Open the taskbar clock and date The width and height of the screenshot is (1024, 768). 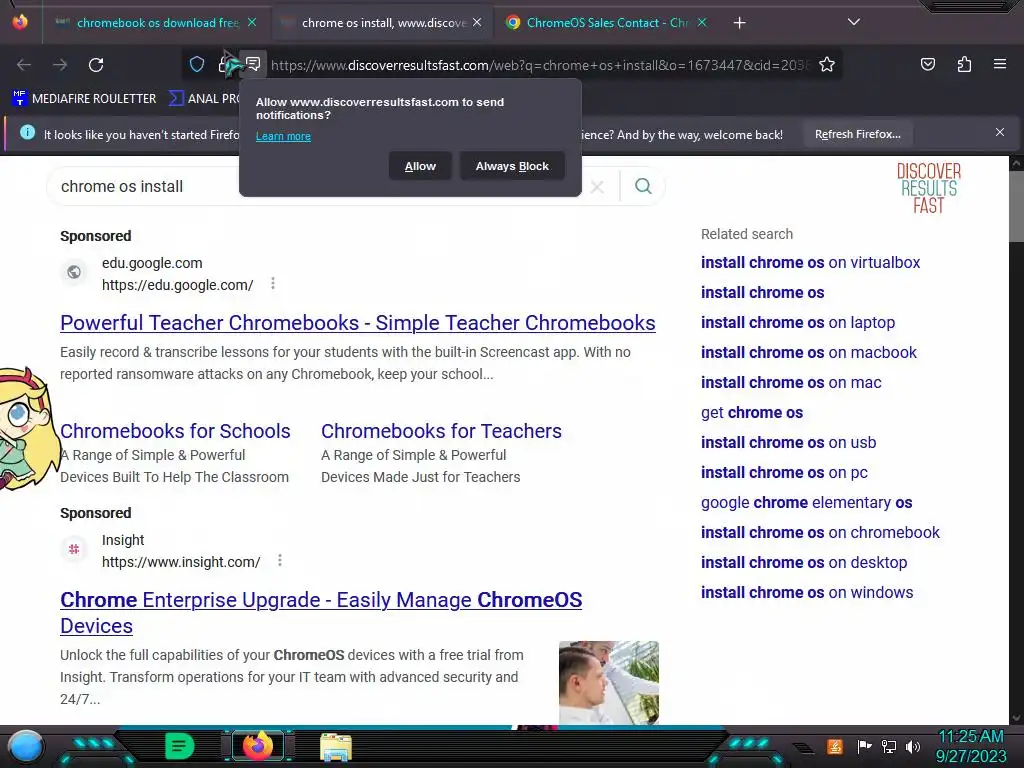coord(971,746)
